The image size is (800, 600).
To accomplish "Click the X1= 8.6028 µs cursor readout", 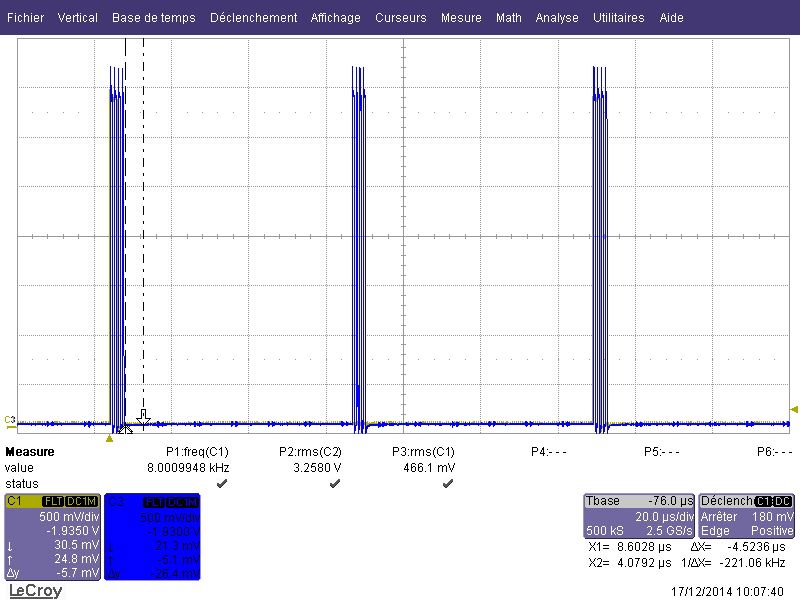I will click(630, 547).
